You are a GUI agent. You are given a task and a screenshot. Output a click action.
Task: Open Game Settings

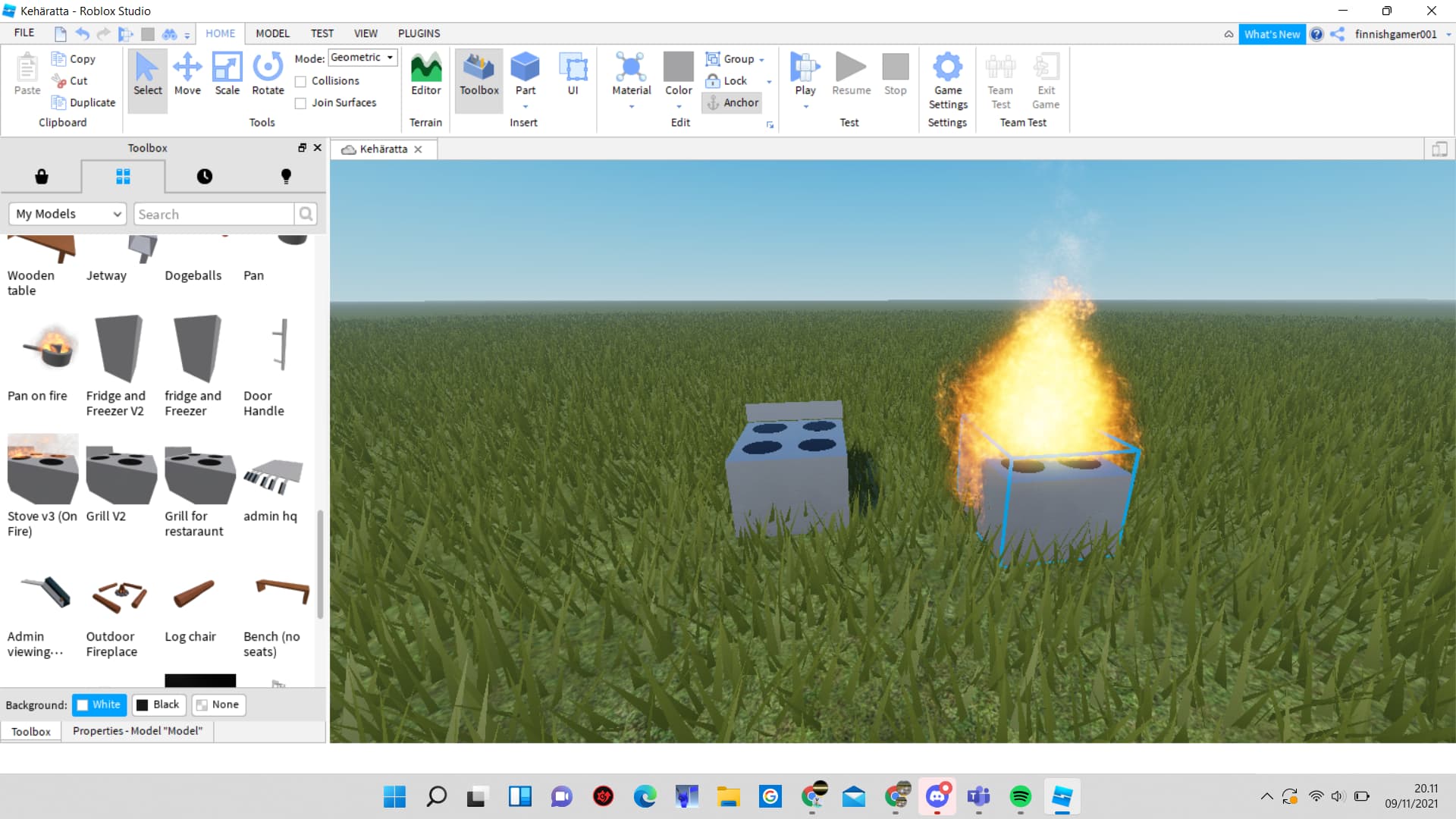point(947,80)
